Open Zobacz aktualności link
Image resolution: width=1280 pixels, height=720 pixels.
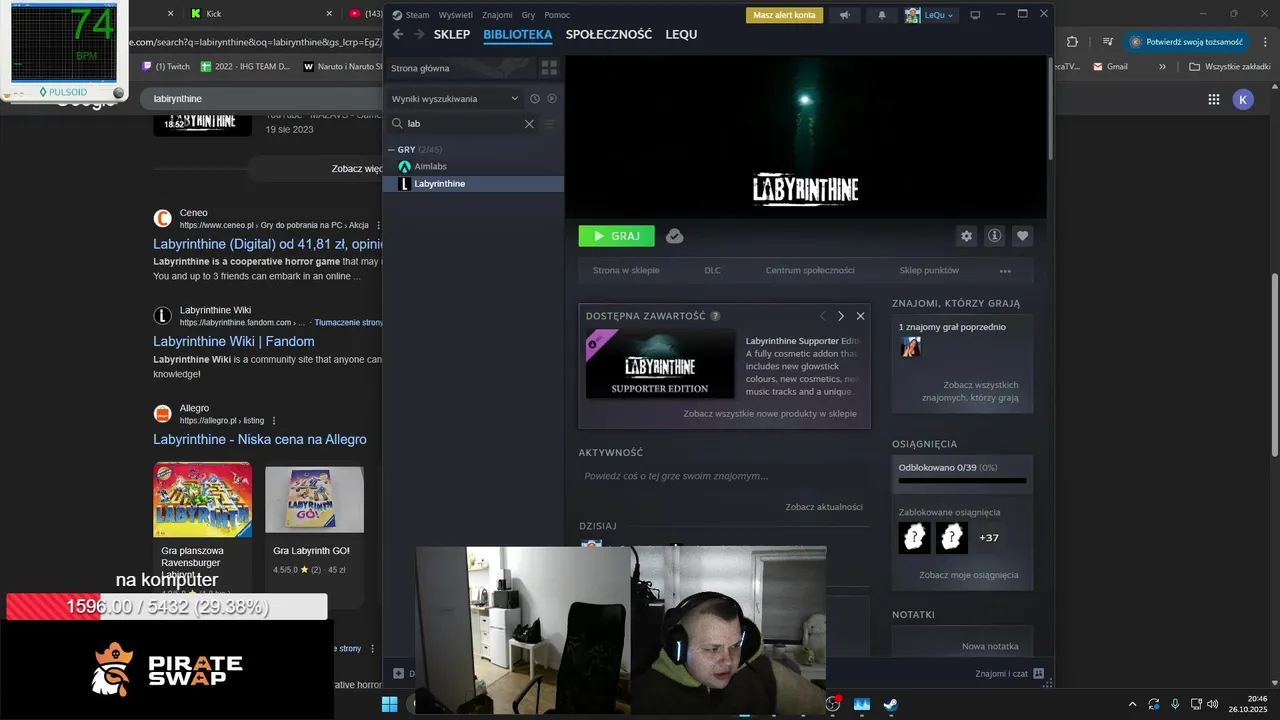[x=824, y=507]
